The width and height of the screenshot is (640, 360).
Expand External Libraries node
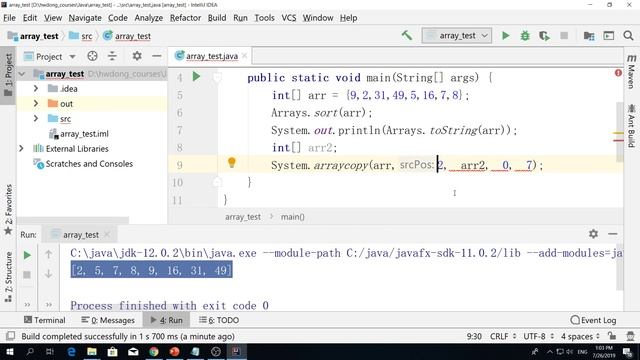click(x=22, y=149)
